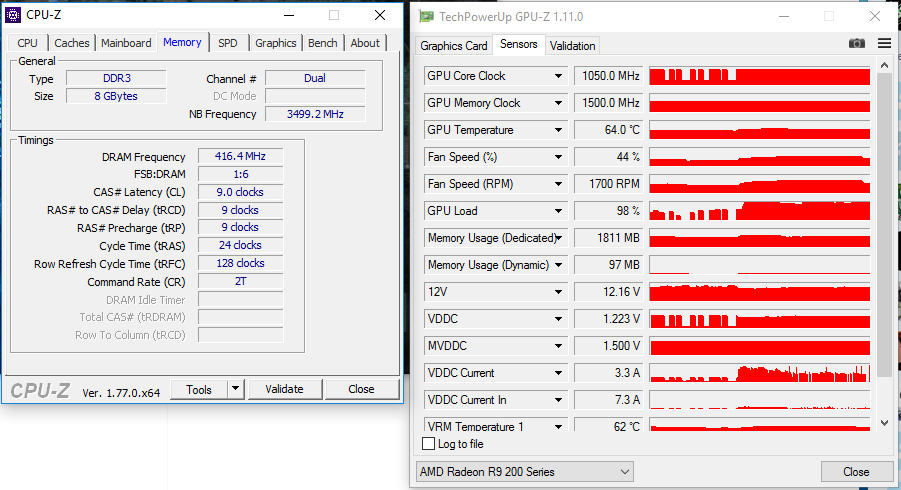Click the 64.0 °C GPU temperature reading

point(609,130)
